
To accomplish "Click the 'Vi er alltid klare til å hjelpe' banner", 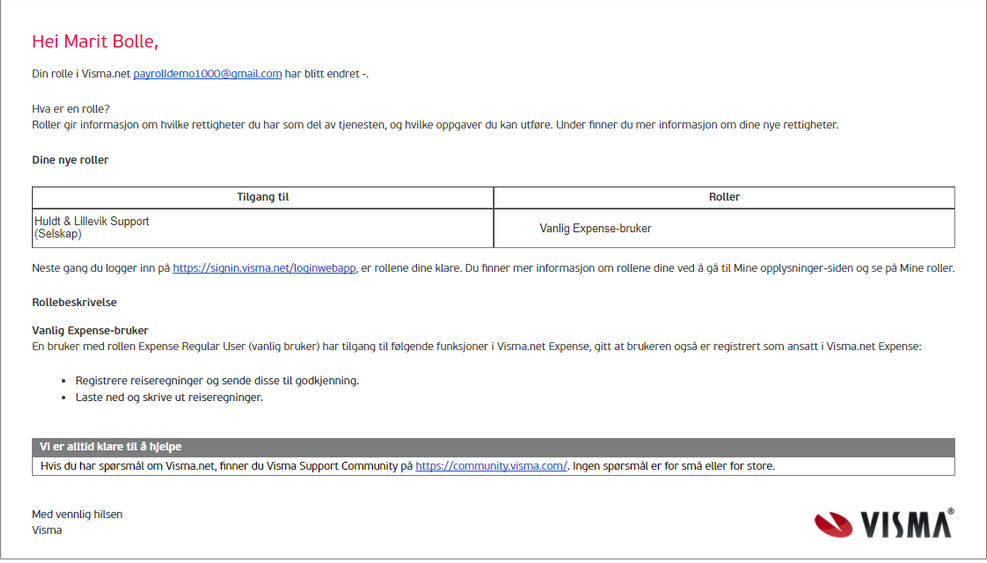I will click(x=494, y=447).
